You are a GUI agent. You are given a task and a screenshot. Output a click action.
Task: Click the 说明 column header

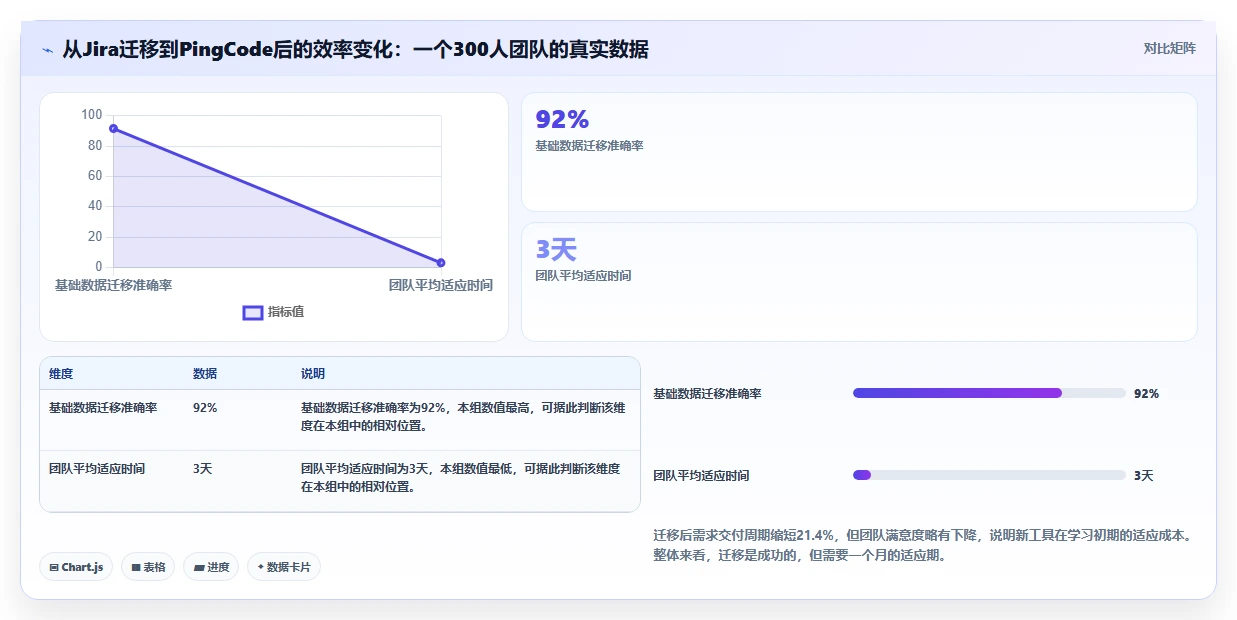coord(313,374)
